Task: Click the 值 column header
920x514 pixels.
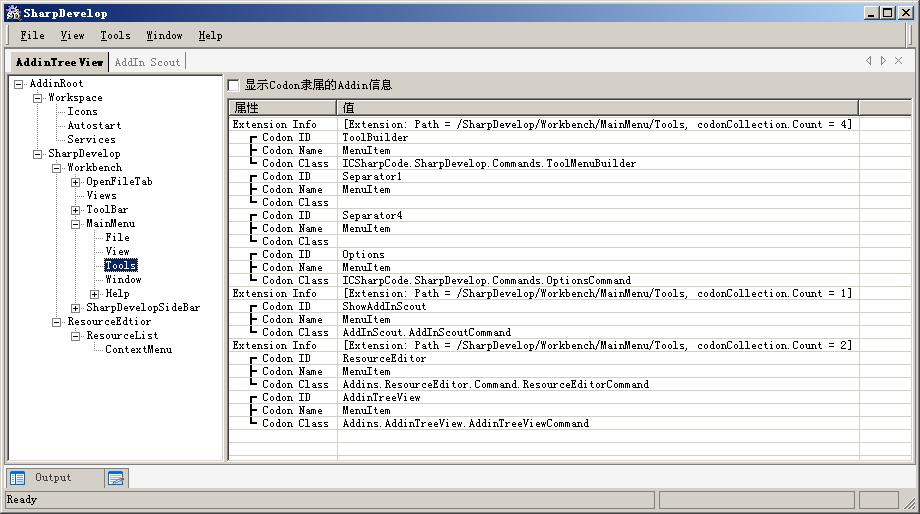Action: click(597, 107)
